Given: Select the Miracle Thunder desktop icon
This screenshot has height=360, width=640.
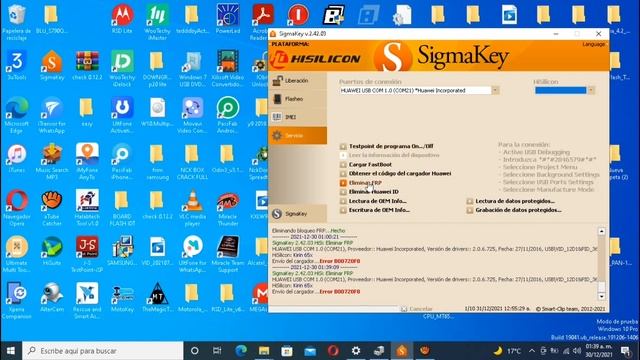Looking at the screenshot, I should coord(228,208).
